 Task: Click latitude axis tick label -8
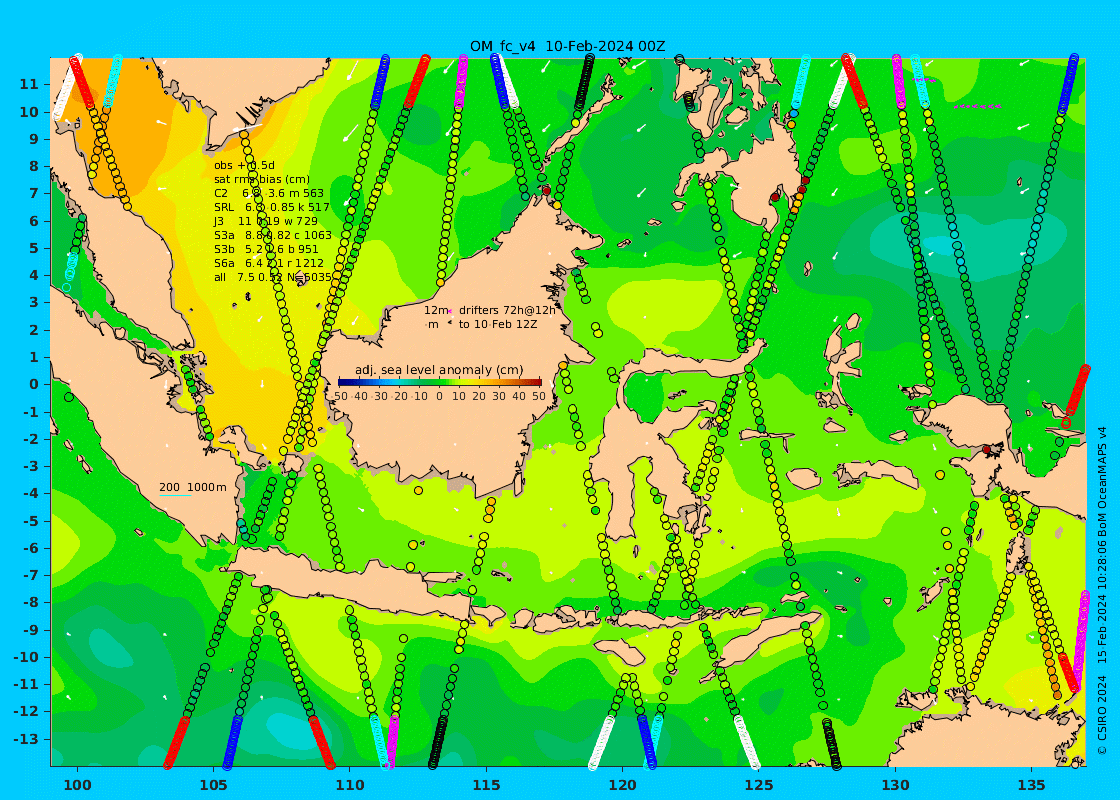tap(30, 602)
